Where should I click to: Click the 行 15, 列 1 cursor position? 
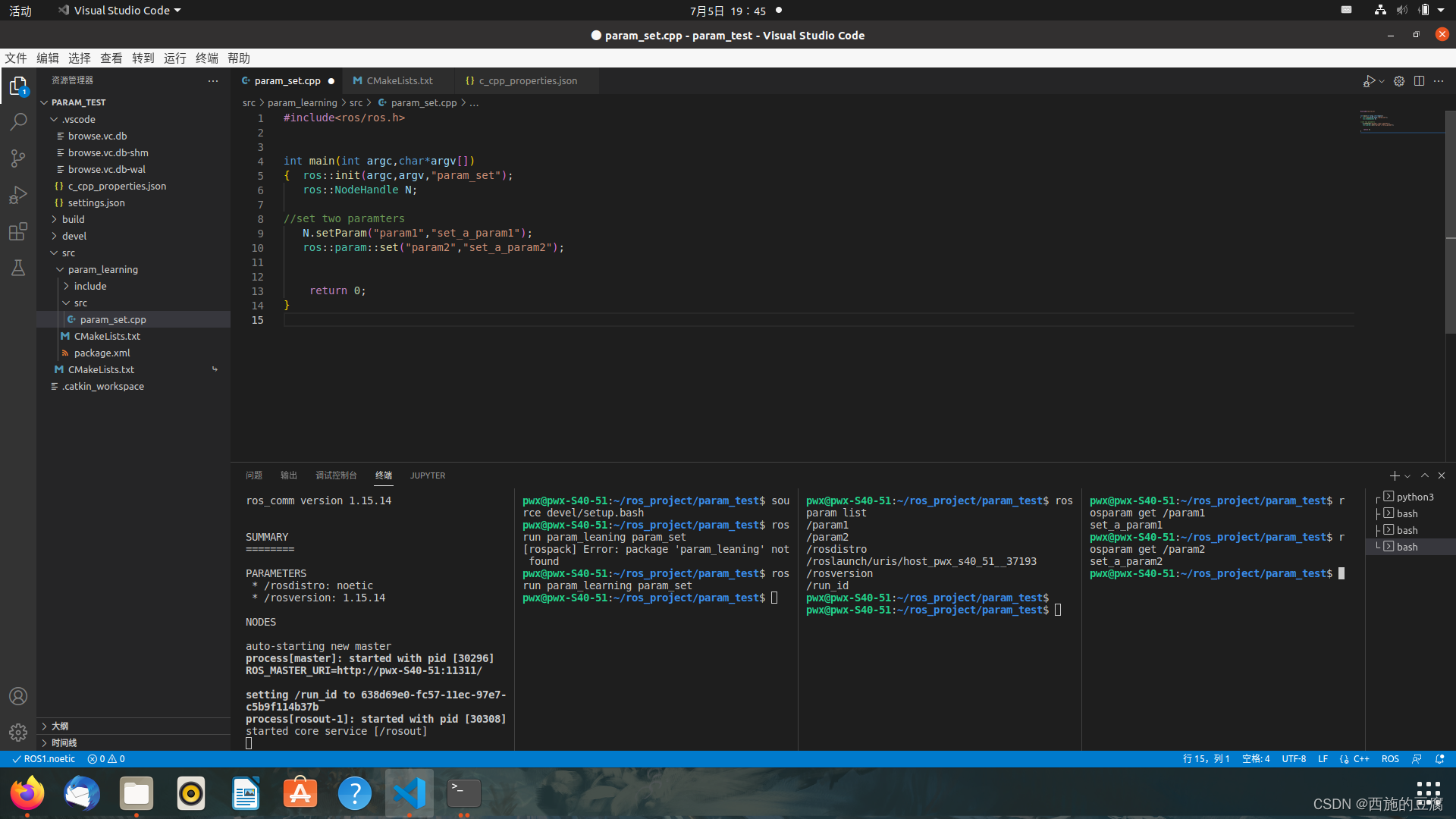1206,758
